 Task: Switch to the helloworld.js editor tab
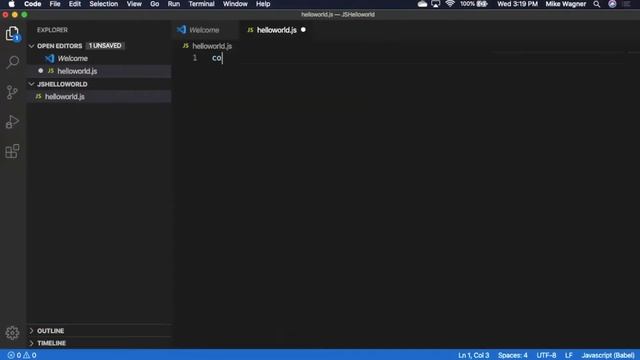[276, 30]
